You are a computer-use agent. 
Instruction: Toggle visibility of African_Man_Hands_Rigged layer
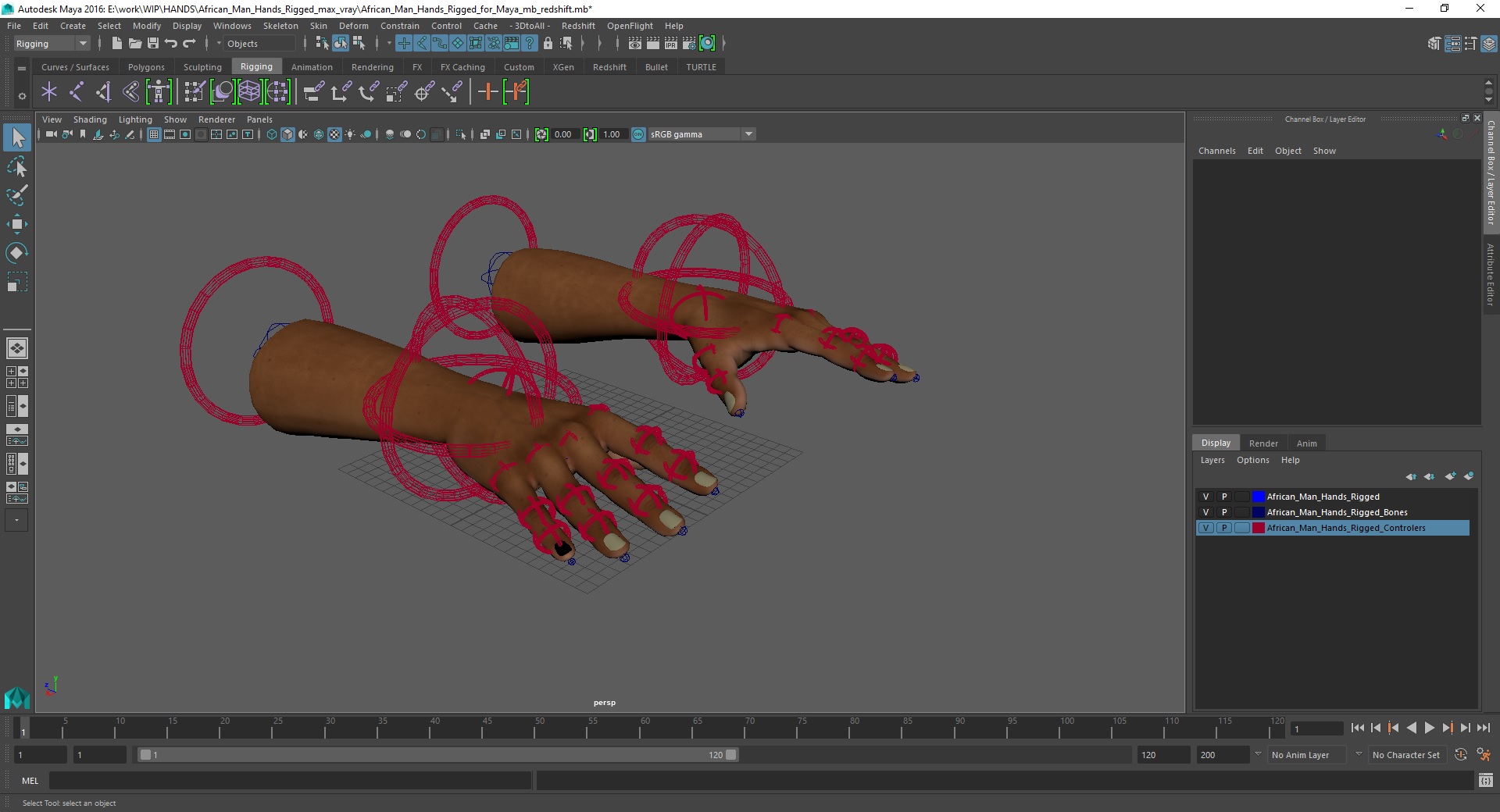tap(1205, 497)
